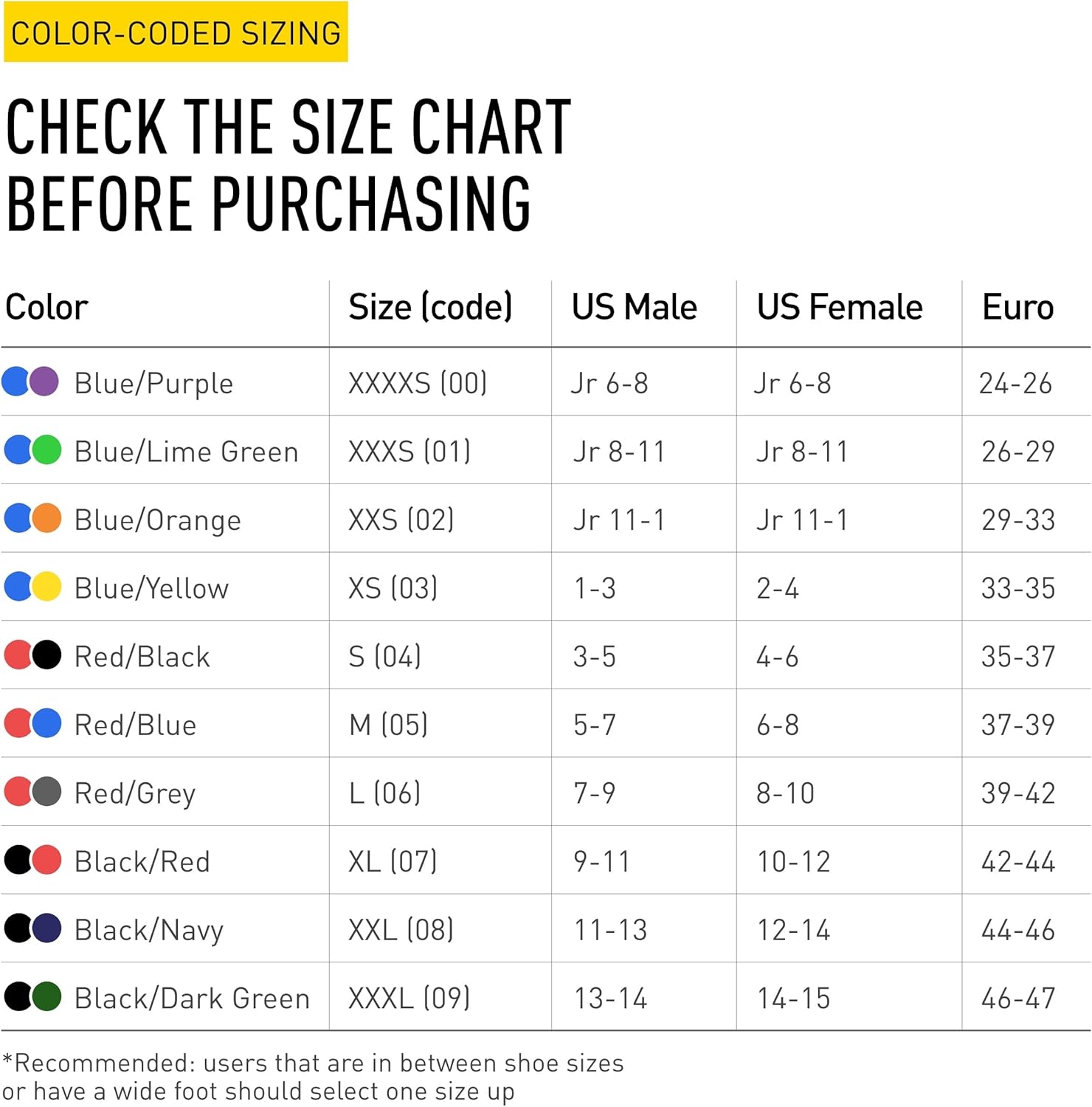Click the Check the Size Chart heading

tap(288, 164)
